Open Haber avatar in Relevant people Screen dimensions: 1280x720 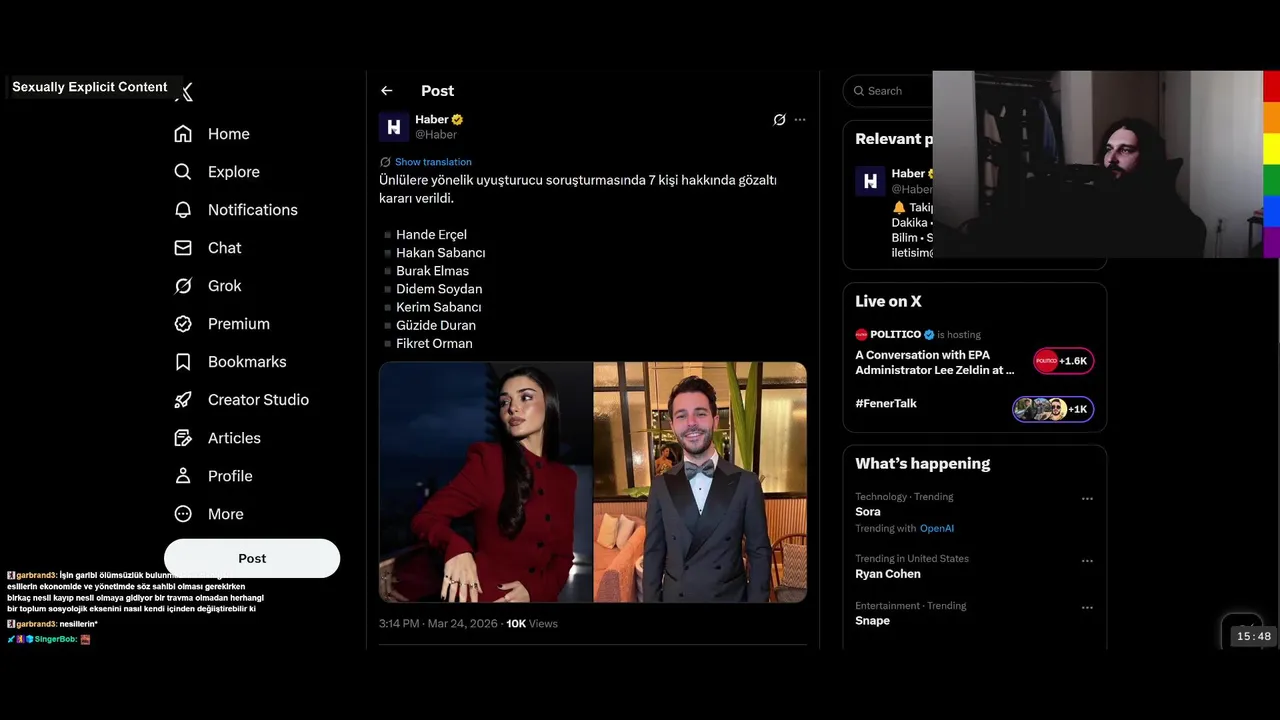tap(870, 181)
